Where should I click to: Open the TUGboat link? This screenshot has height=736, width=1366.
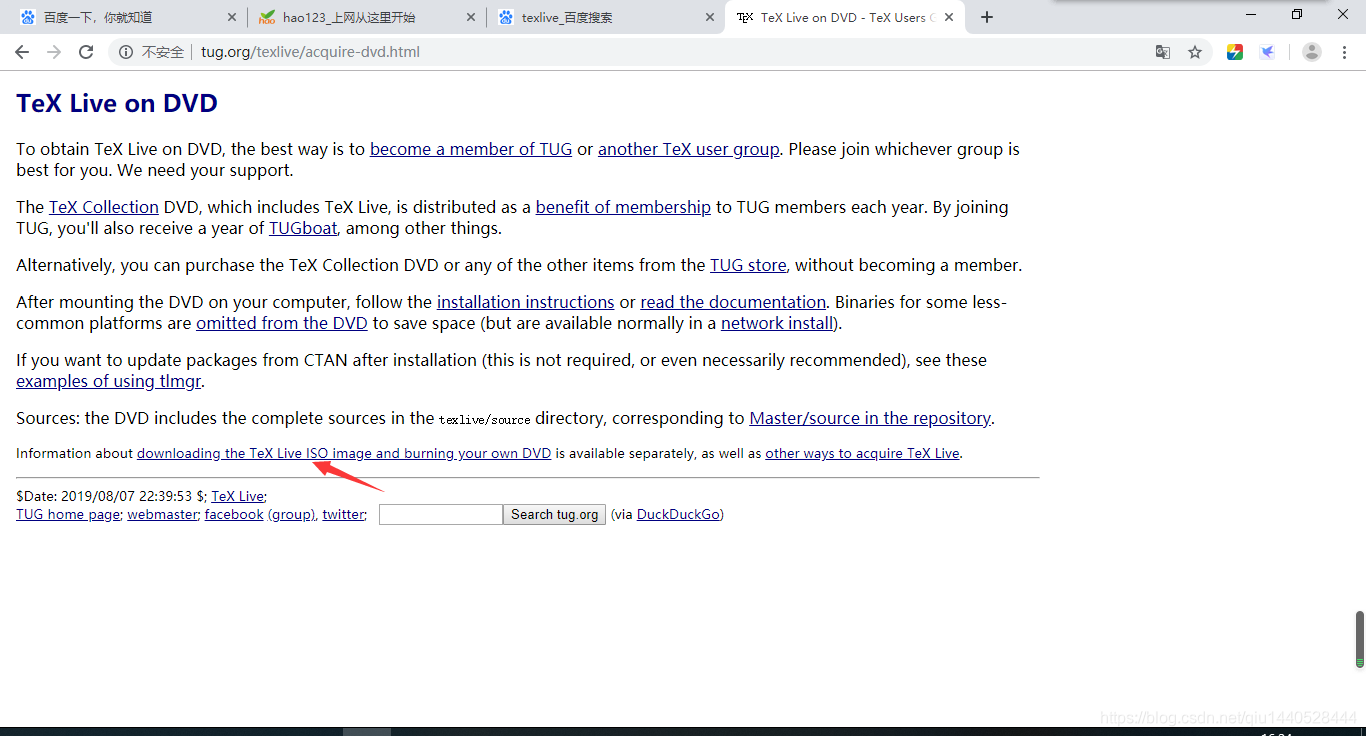(303, 228)
